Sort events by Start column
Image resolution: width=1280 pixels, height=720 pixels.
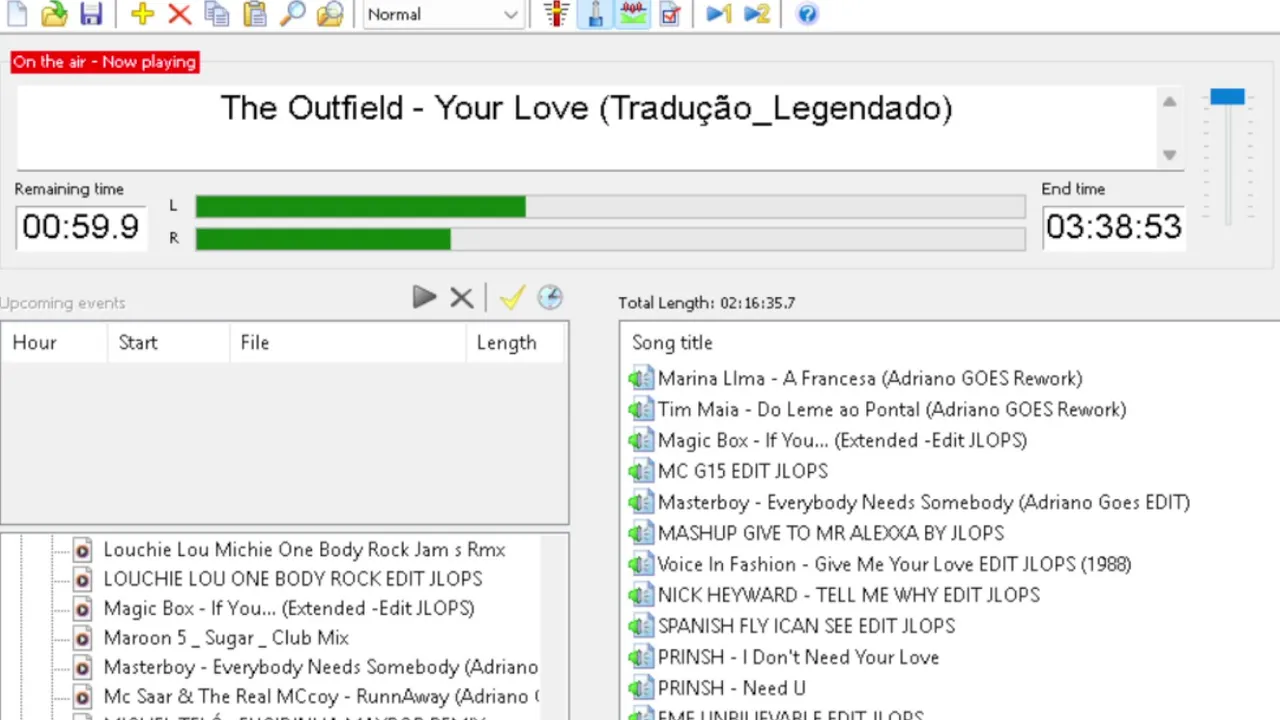169,342
